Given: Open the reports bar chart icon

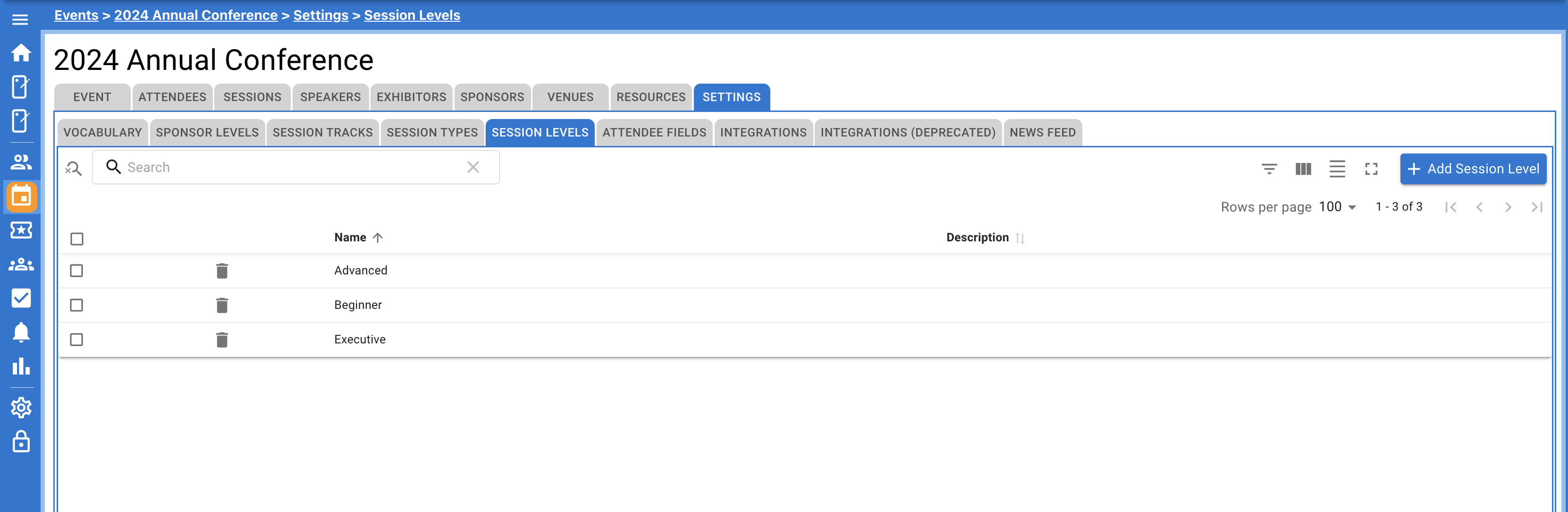Looking at the screenshot, I should (21, 367).
